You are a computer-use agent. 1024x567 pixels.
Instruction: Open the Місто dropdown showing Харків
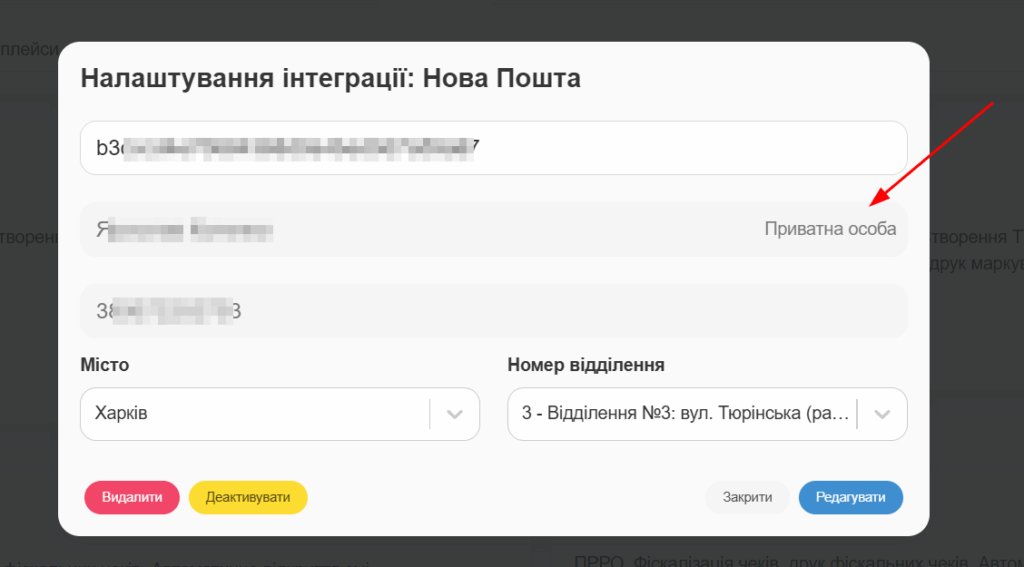pos(280,414)
